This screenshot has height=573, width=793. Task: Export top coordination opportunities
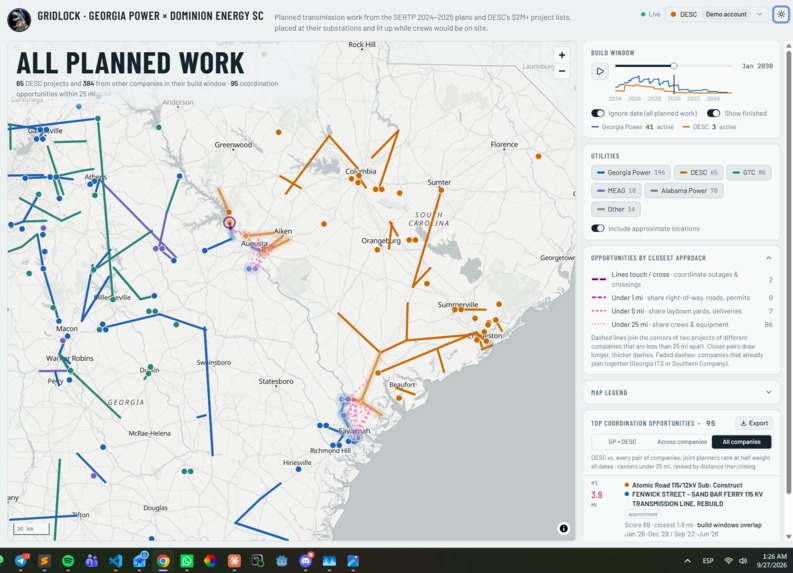click(x=754, y=423)
